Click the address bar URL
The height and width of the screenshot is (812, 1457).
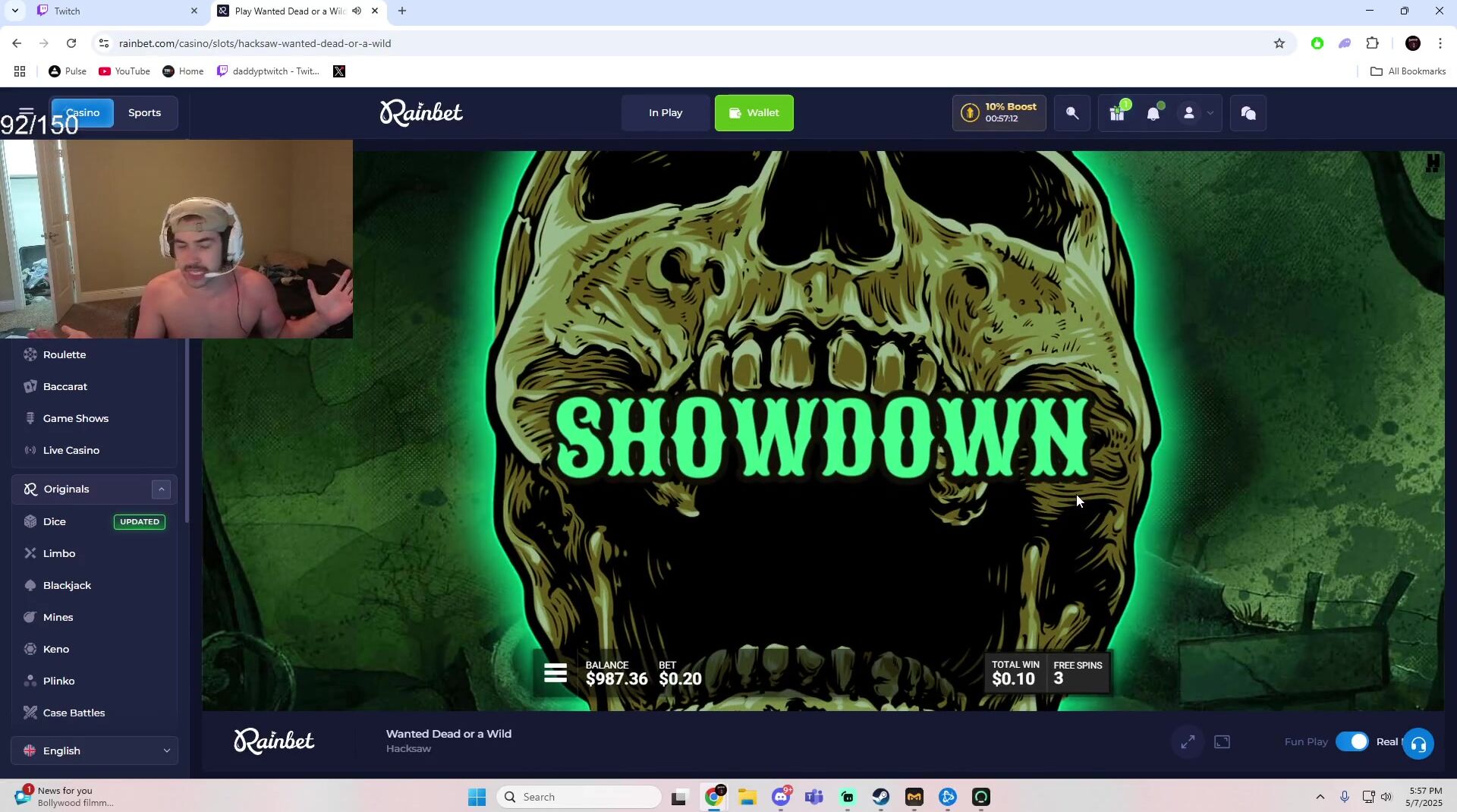click(x=255, y=43)
